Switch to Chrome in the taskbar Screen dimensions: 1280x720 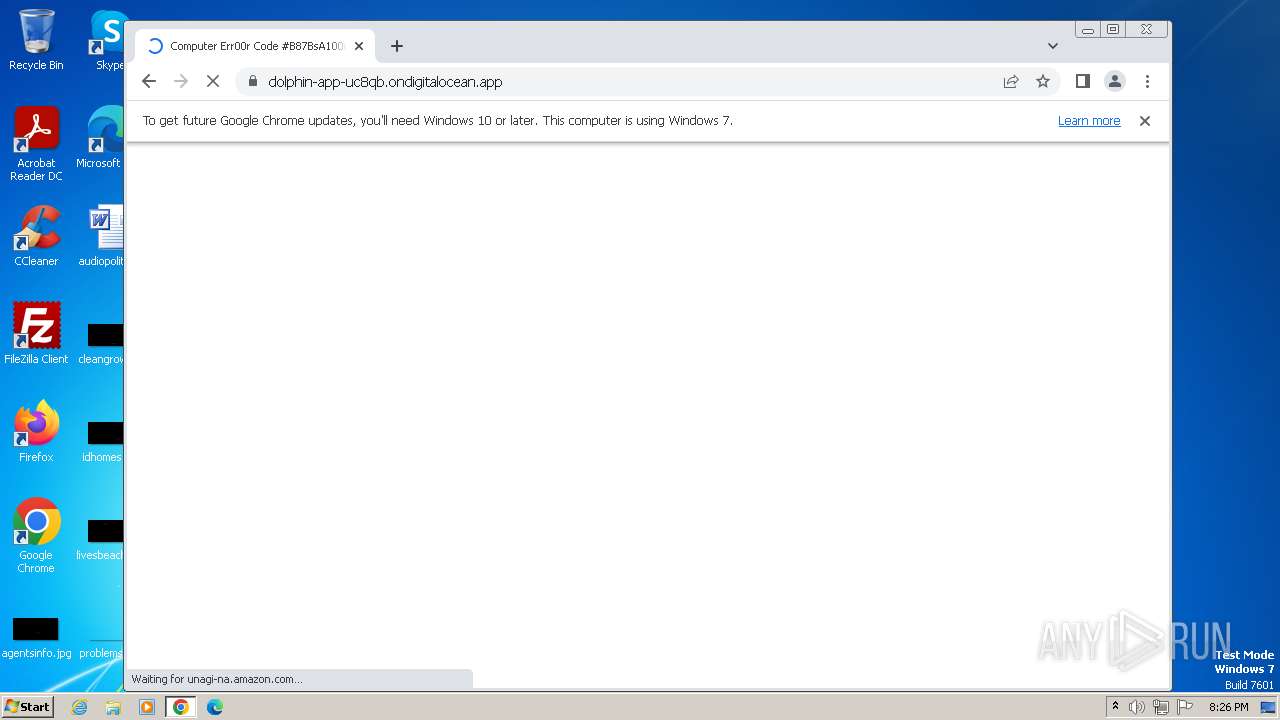181,707
